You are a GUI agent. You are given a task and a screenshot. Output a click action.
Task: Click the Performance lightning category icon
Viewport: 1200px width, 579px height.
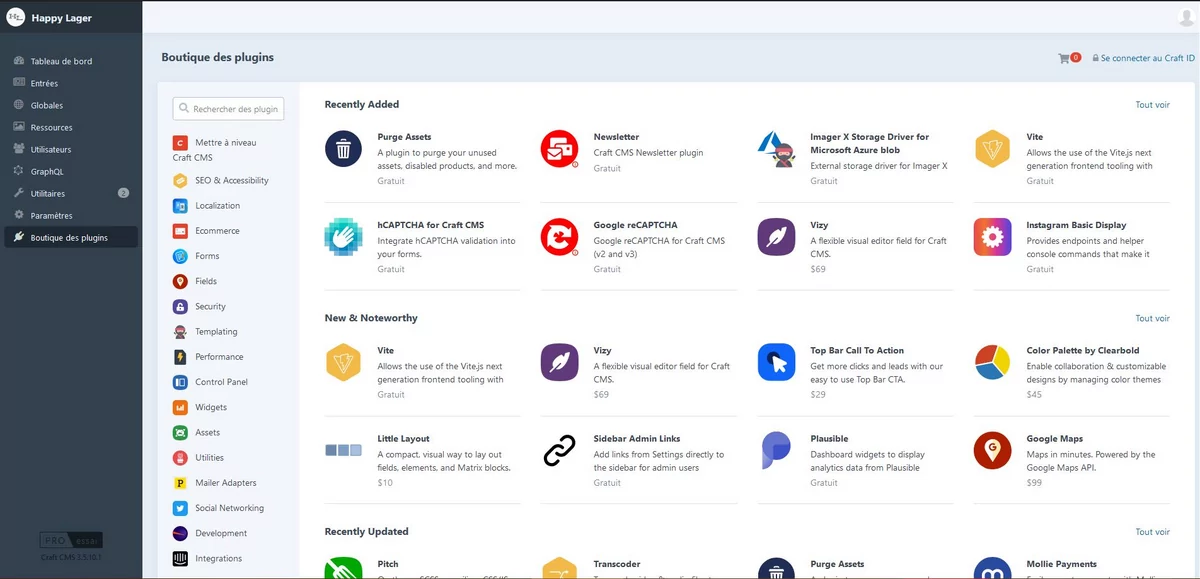click(180, 357)
